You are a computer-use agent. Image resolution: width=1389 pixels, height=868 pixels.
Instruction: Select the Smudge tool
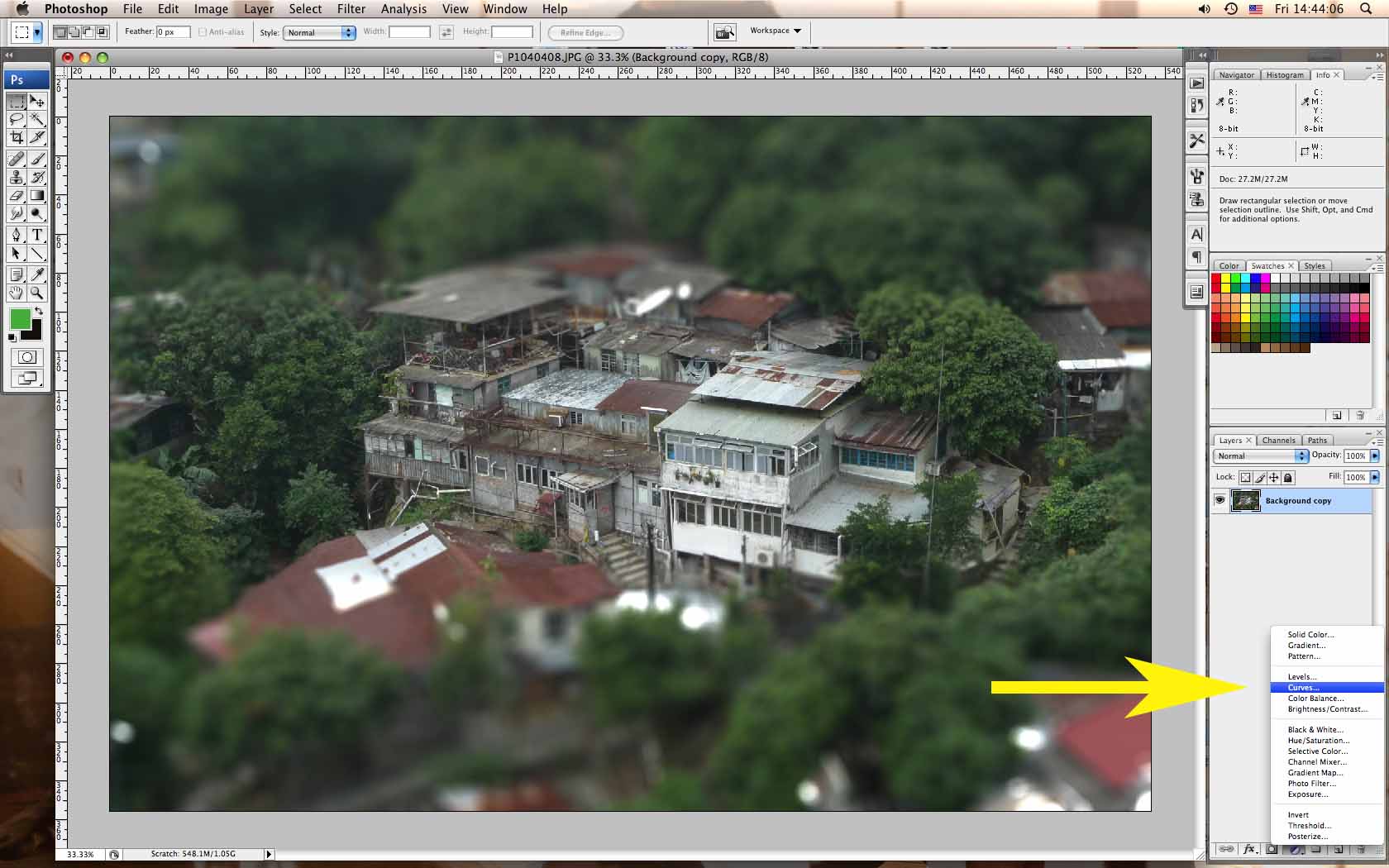pyautogui.click(x=16, y=213)
